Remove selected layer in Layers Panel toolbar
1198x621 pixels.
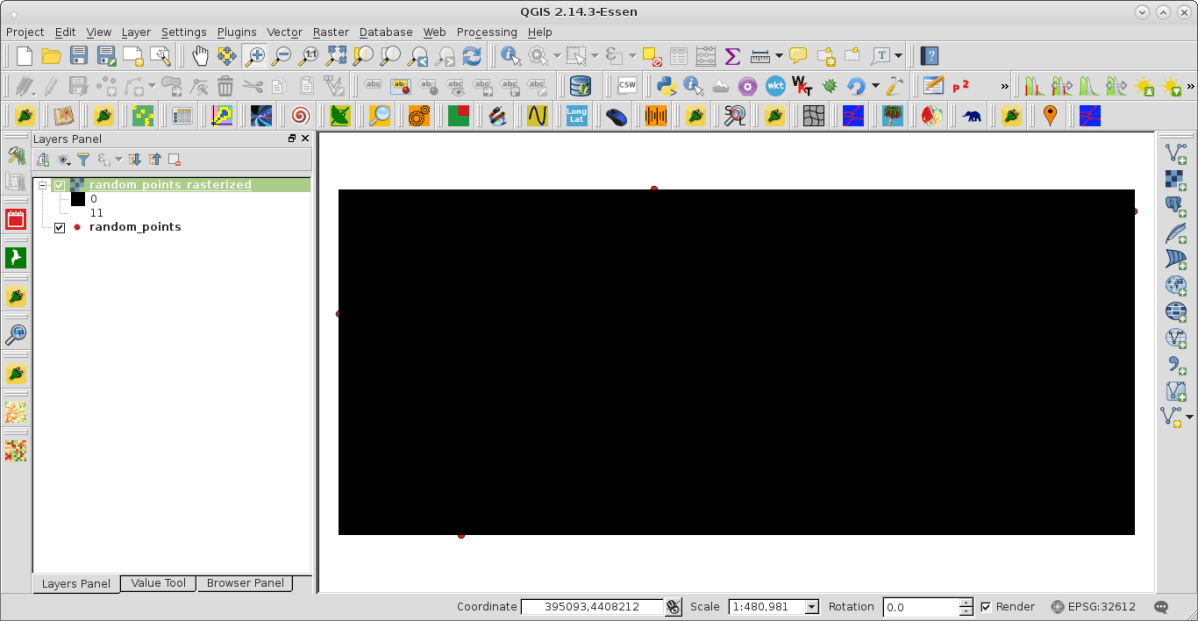(174, 160)
